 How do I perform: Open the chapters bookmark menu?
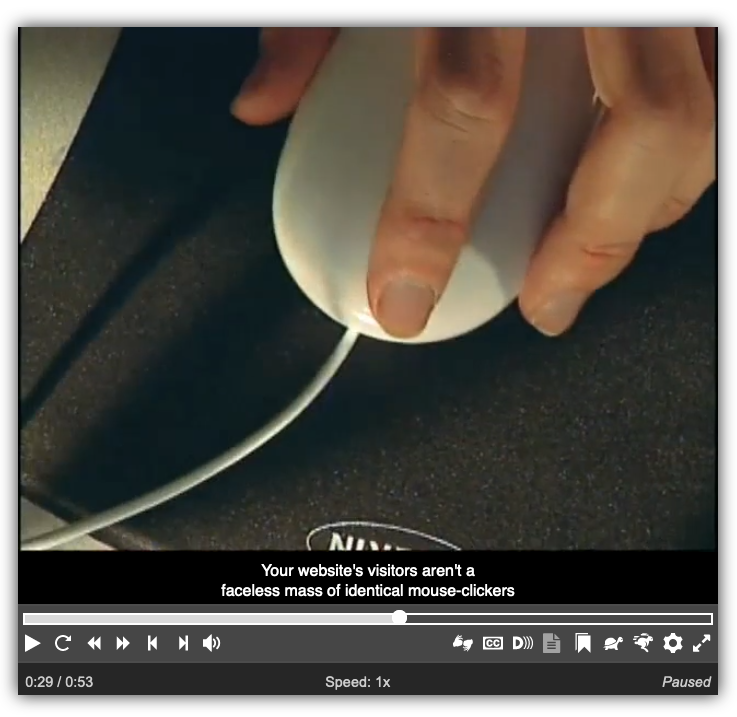583,643
